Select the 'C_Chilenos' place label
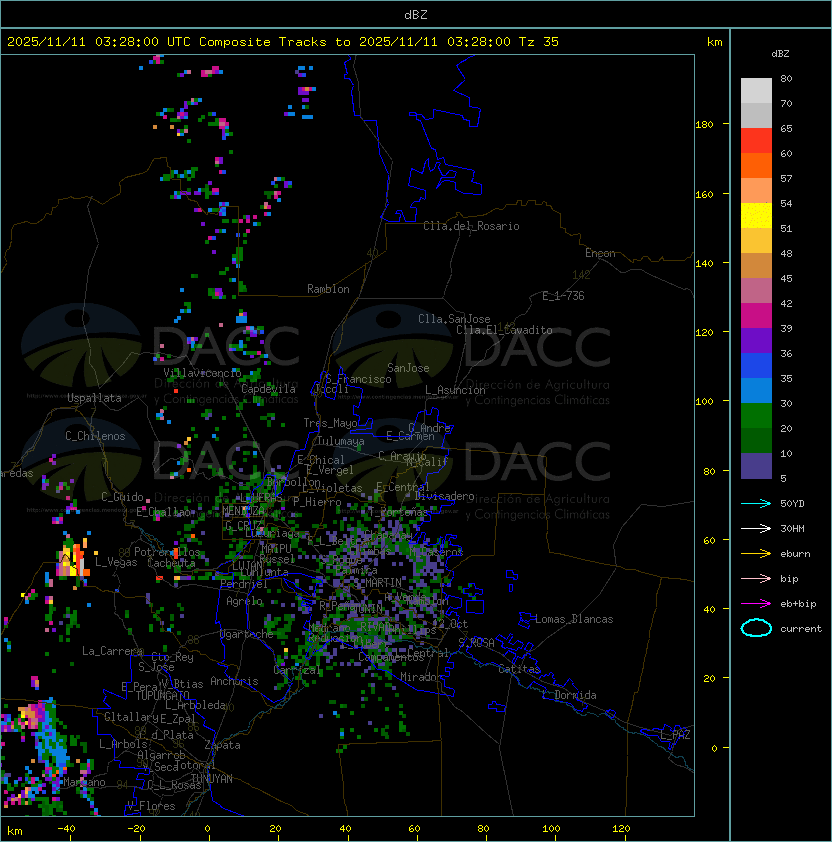Viewport: 832px width, 842px height. click(x=95, y=436)
